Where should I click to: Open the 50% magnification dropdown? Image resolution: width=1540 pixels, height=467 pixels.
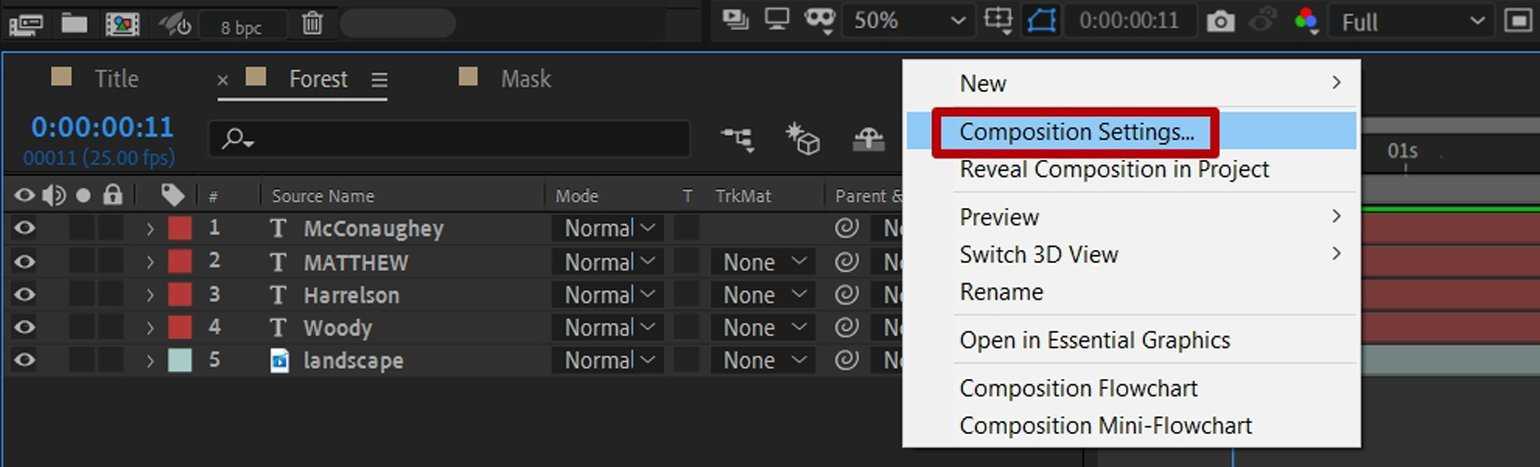coord(906,21)
